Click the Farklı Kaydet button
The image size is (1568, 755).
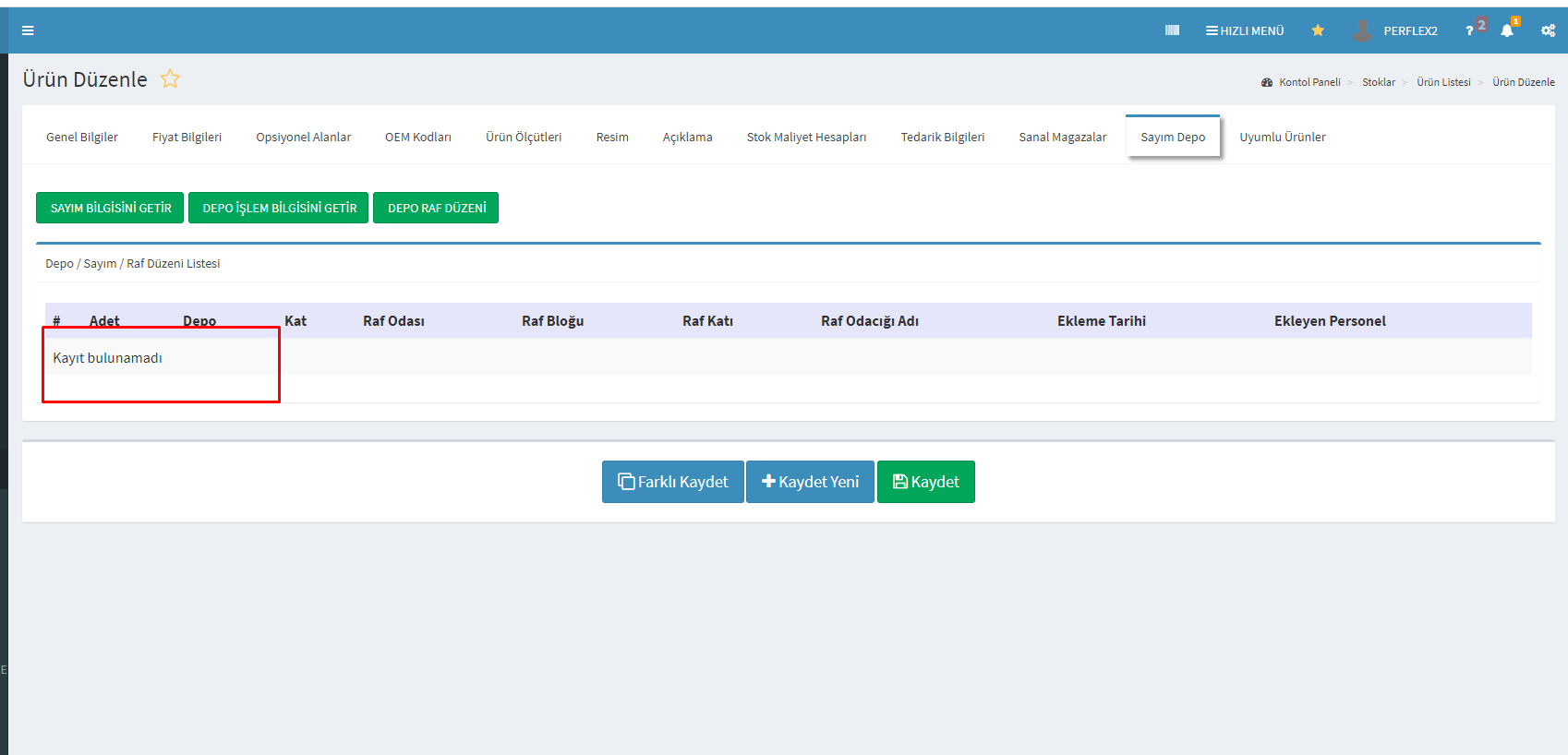tap(672, 482)
